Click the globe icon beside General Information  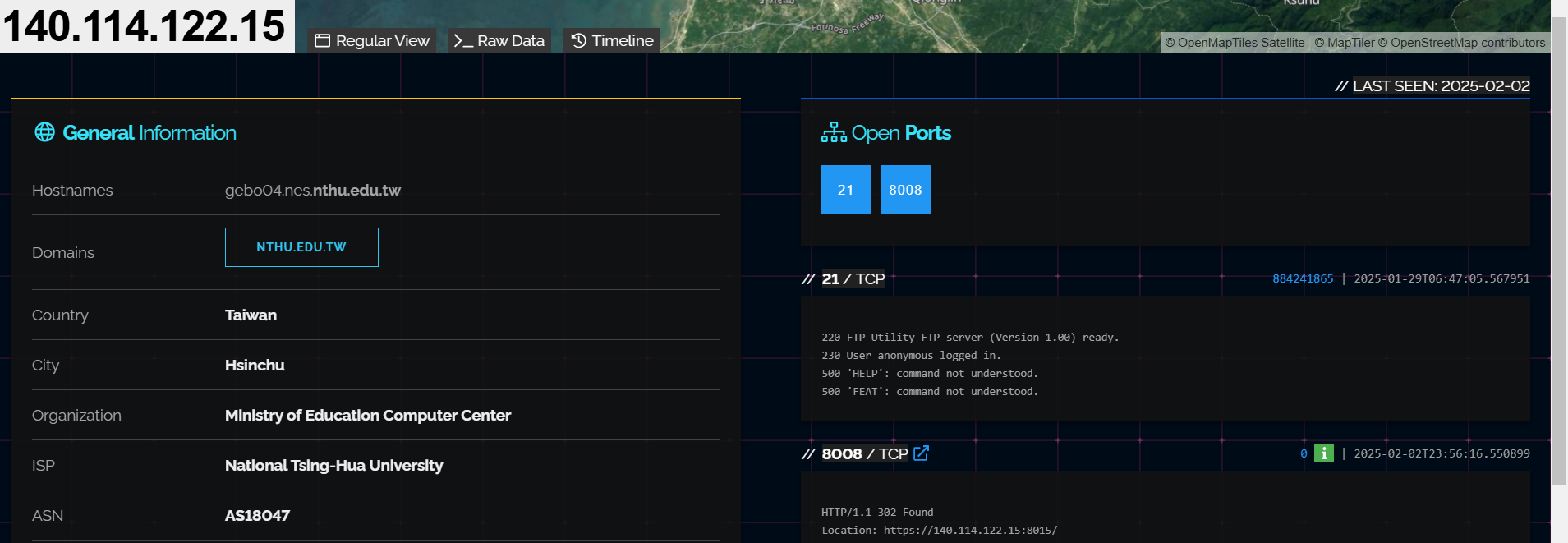44,132
